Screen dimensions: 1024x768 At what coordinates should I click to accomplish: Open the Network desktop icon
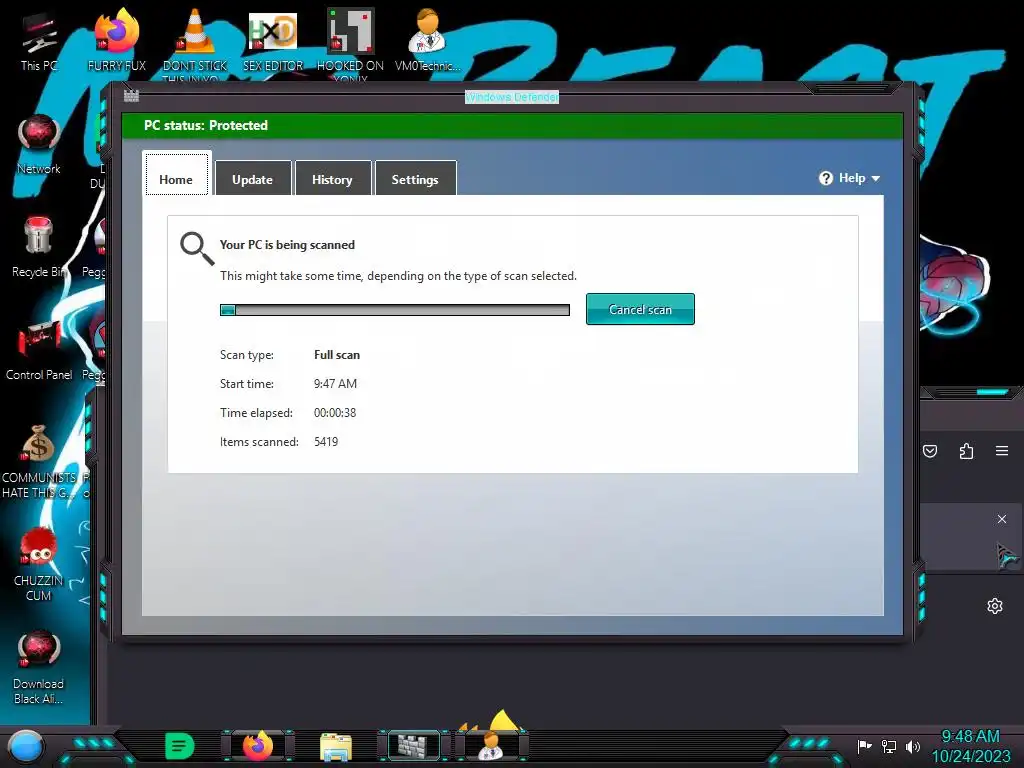click(x=39, y=144)
